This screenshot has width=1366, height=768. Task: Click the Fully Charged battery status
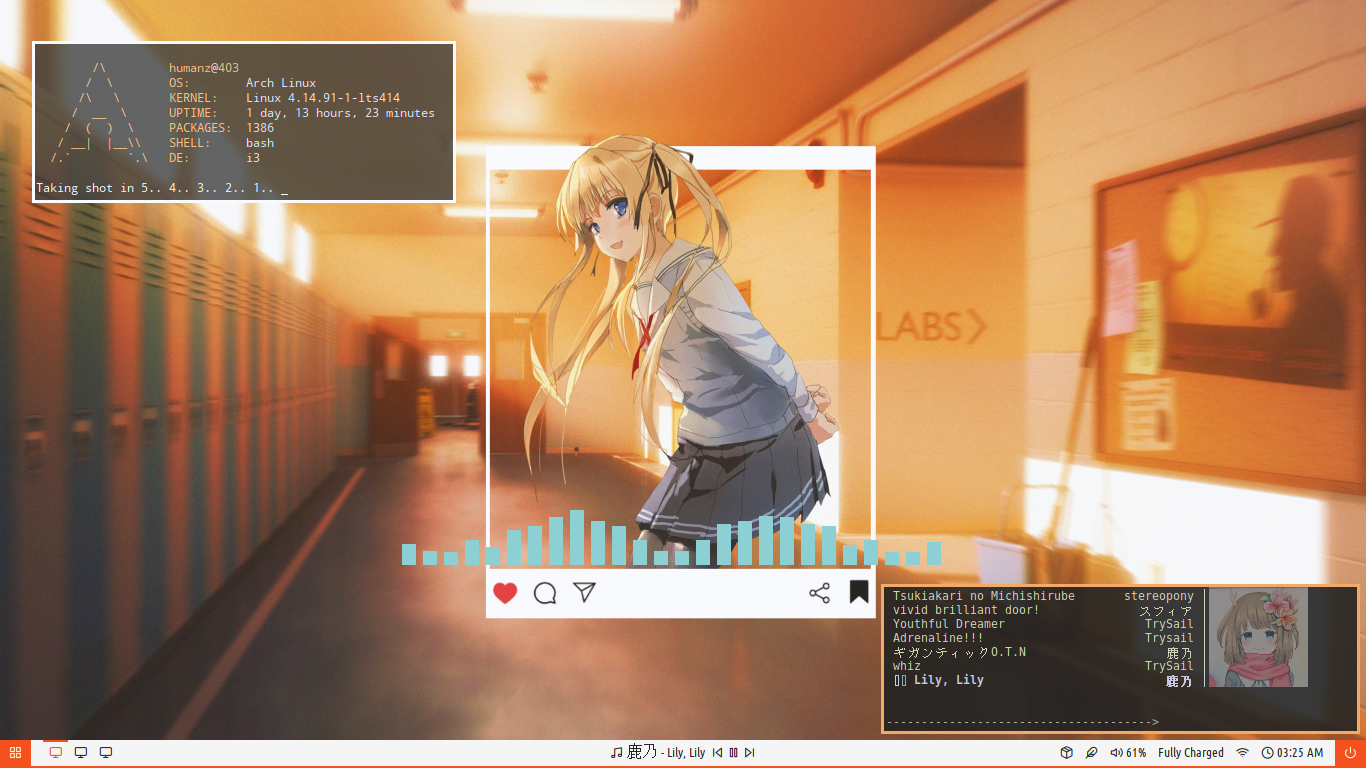pos(1190,753)
